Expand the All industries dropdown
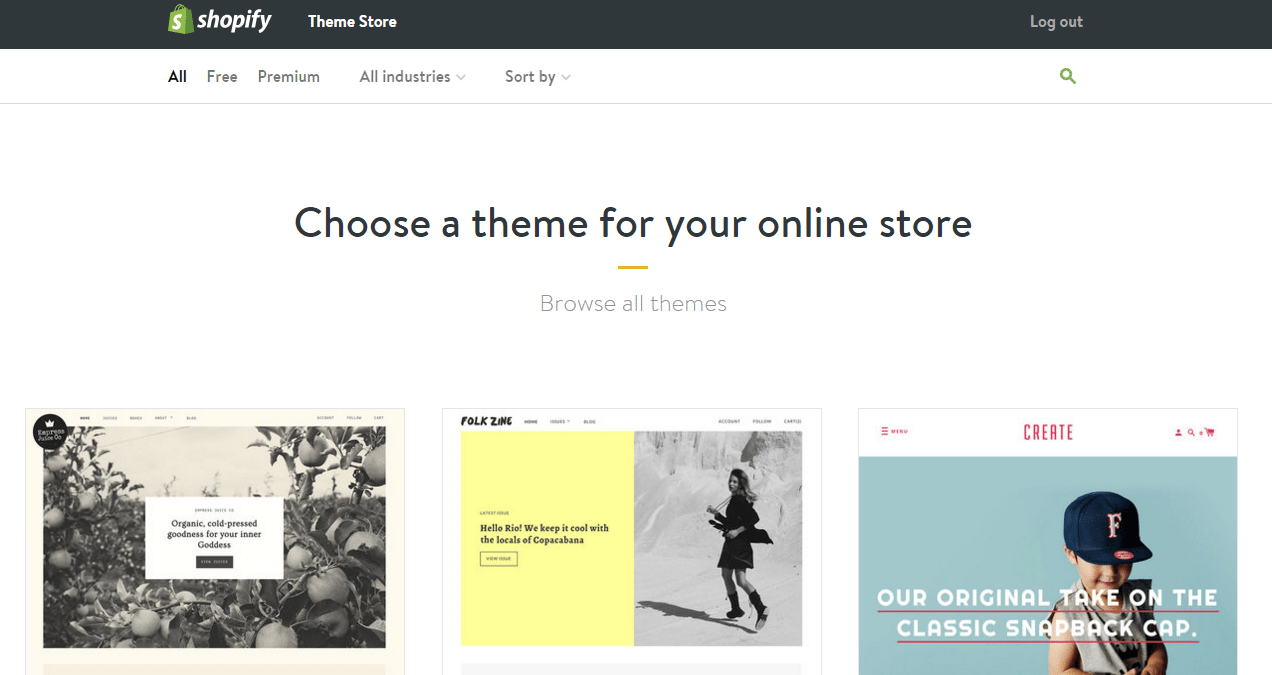The width and height of the screenshot is (1272, 675). [412, 77]
